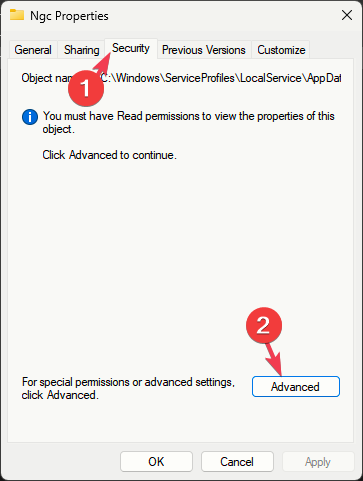Switch to the General tab

tap(33, 50)
